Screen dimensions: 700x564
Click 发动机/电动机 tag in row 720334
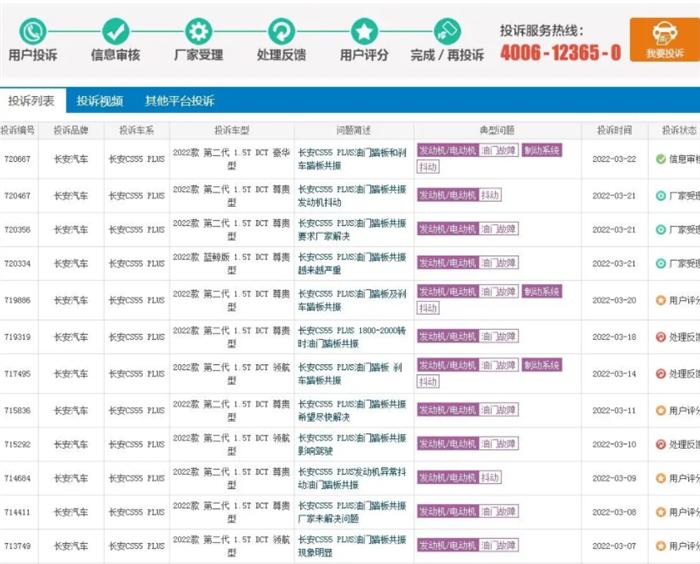click(x=448, y=263)
